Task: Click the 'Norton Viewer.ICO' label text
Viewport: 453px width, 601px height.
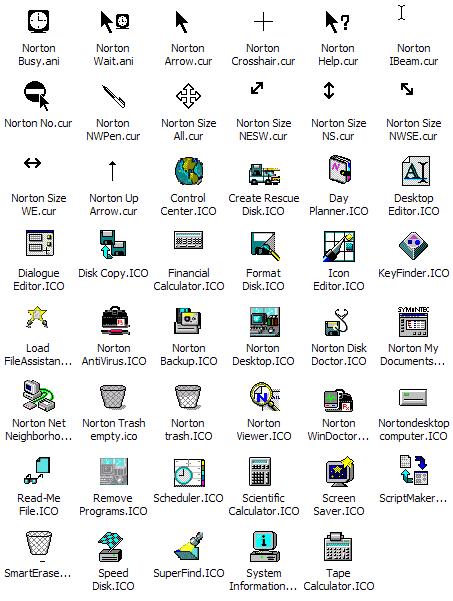Action: coord(264,429)
